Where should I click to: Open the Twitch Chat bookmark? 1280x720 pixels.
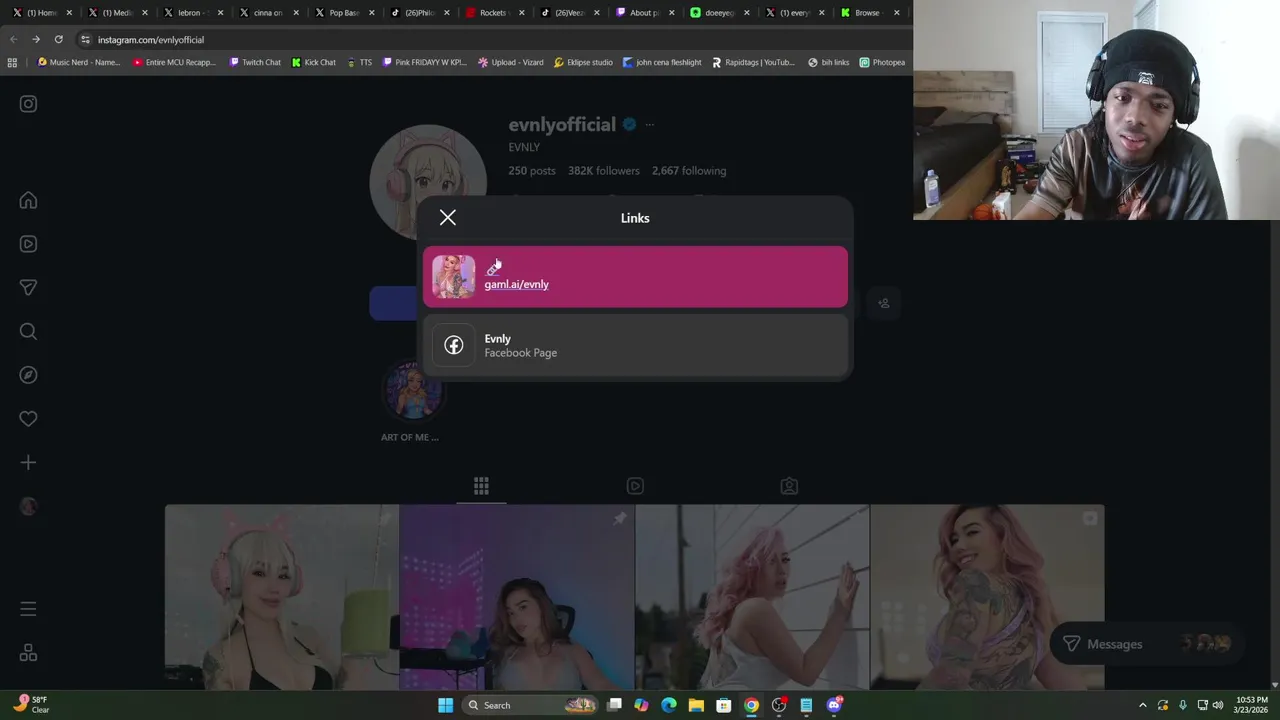point(255,62)
